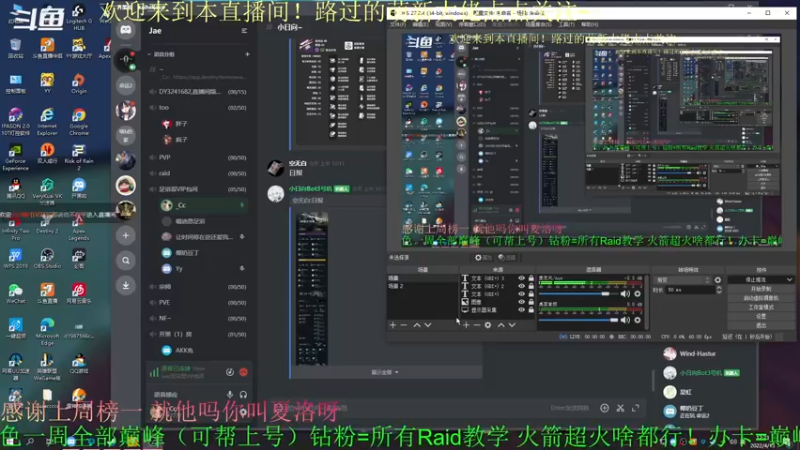Open 视图(V) menu in OBS

tap(443, 24)
